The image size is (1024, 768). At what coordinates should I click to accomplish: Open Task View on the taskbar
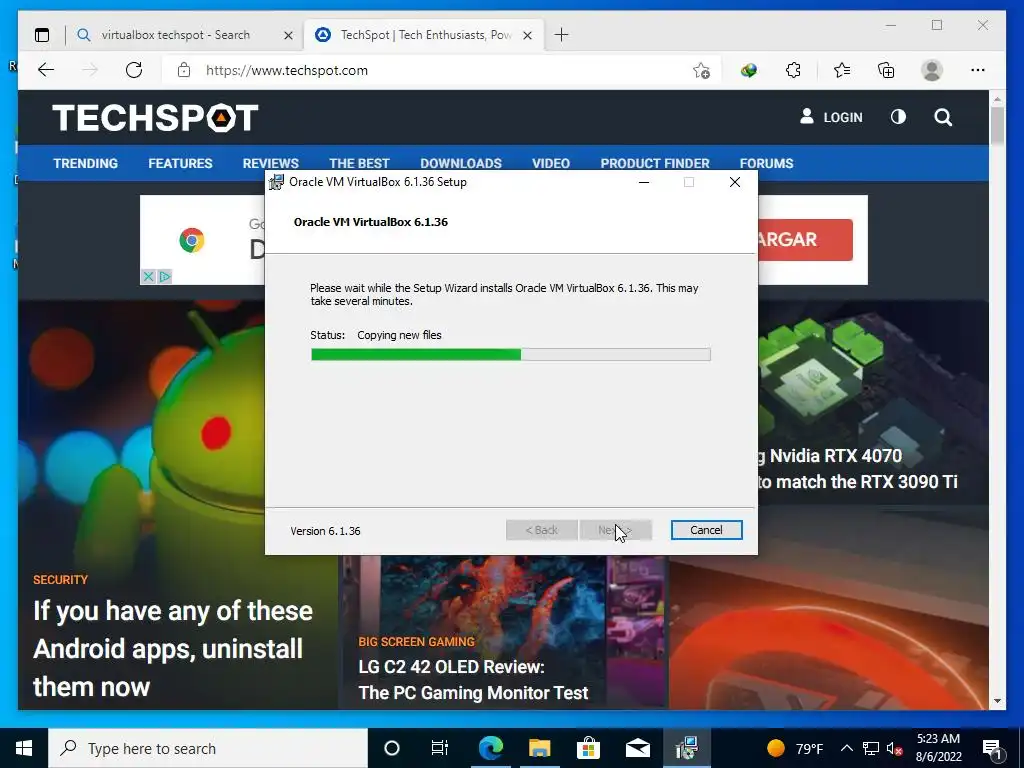[x=440, y=748]
